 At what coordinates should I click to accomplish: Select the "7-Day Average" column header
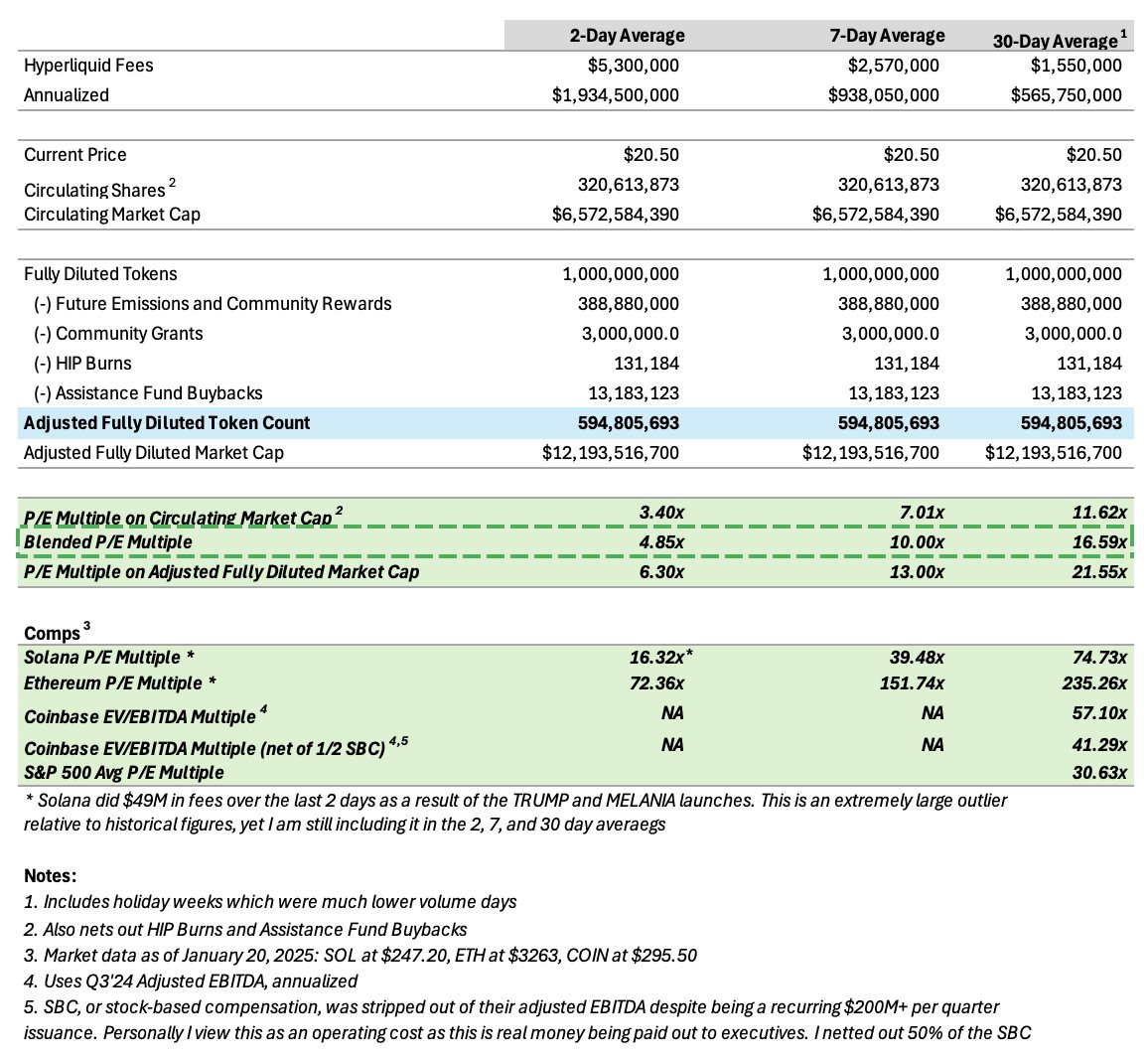(x=887, y=36)
